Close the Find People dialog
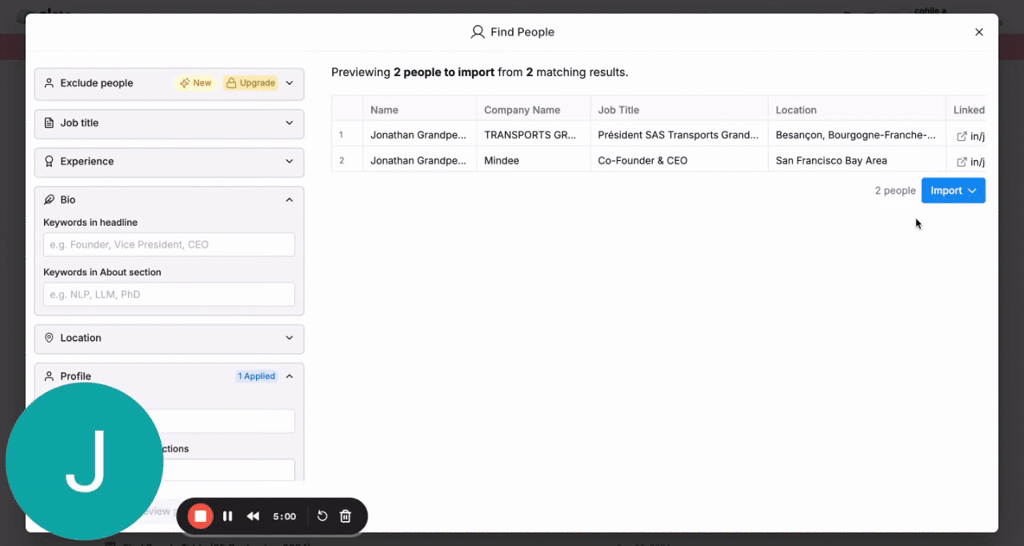The image size is (1024, 546). tap(979, 32)
